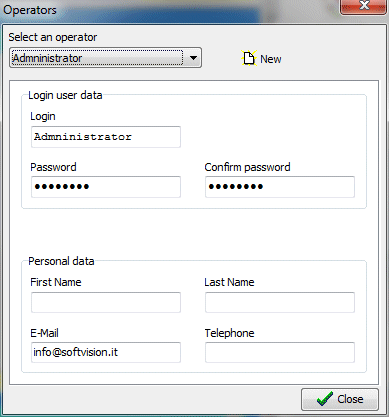Viewport: 389px width, 417px height.
Task: Click the New label text
Action: (x=271, y=59)
